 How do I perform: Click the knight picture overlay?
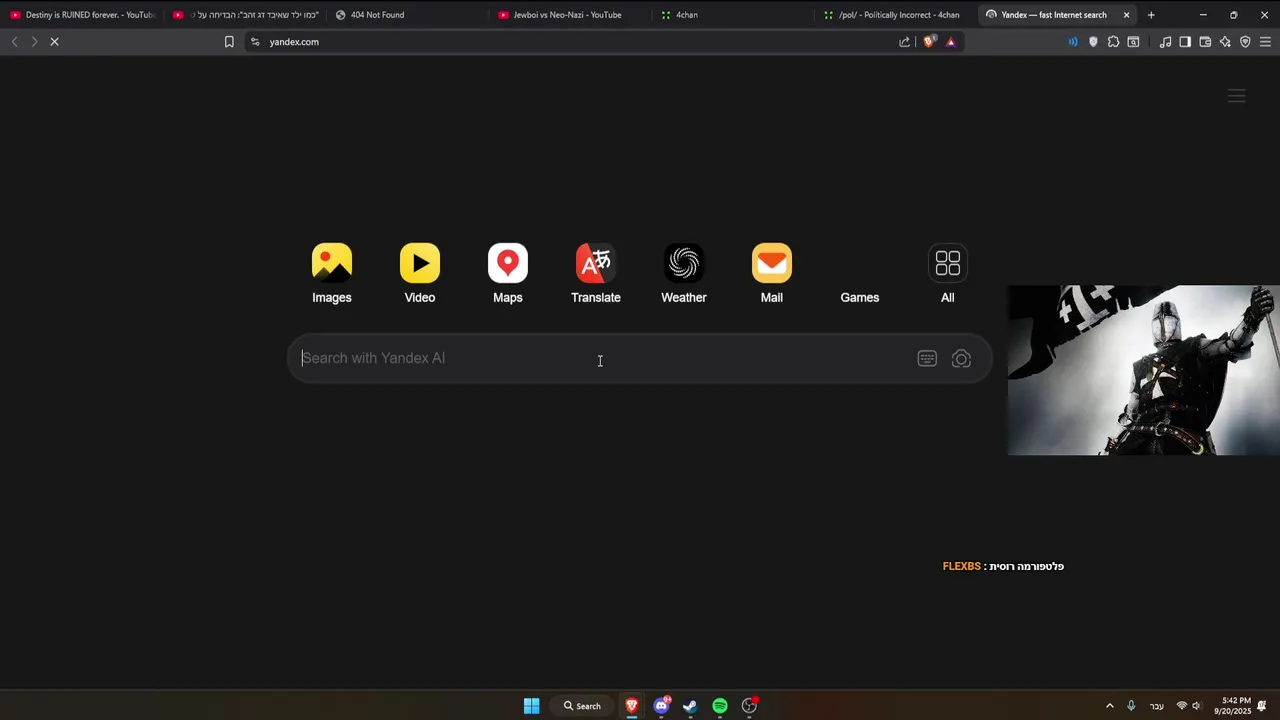tap(1143, 370)
